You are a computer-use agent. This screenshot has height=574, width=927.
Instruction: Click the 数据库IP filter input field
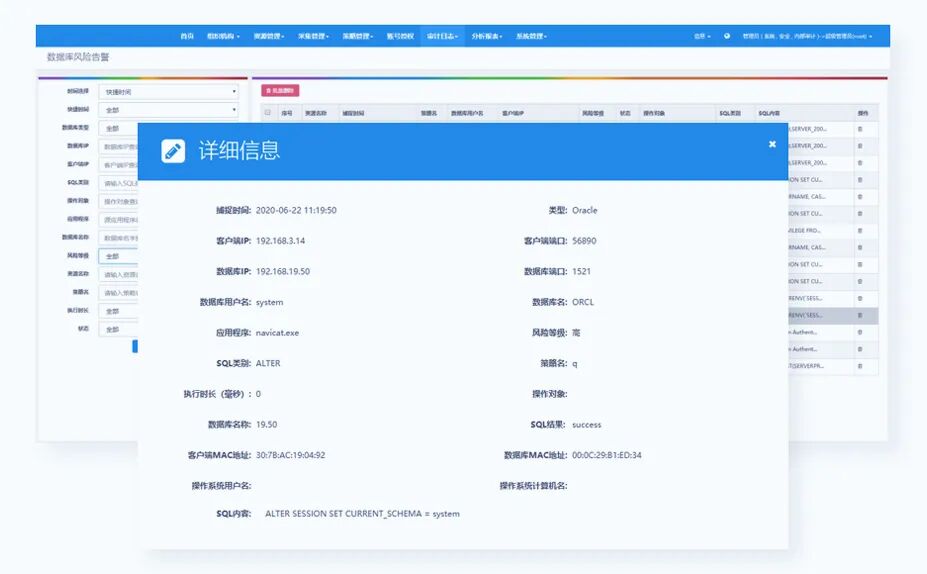tap(118, 147)
